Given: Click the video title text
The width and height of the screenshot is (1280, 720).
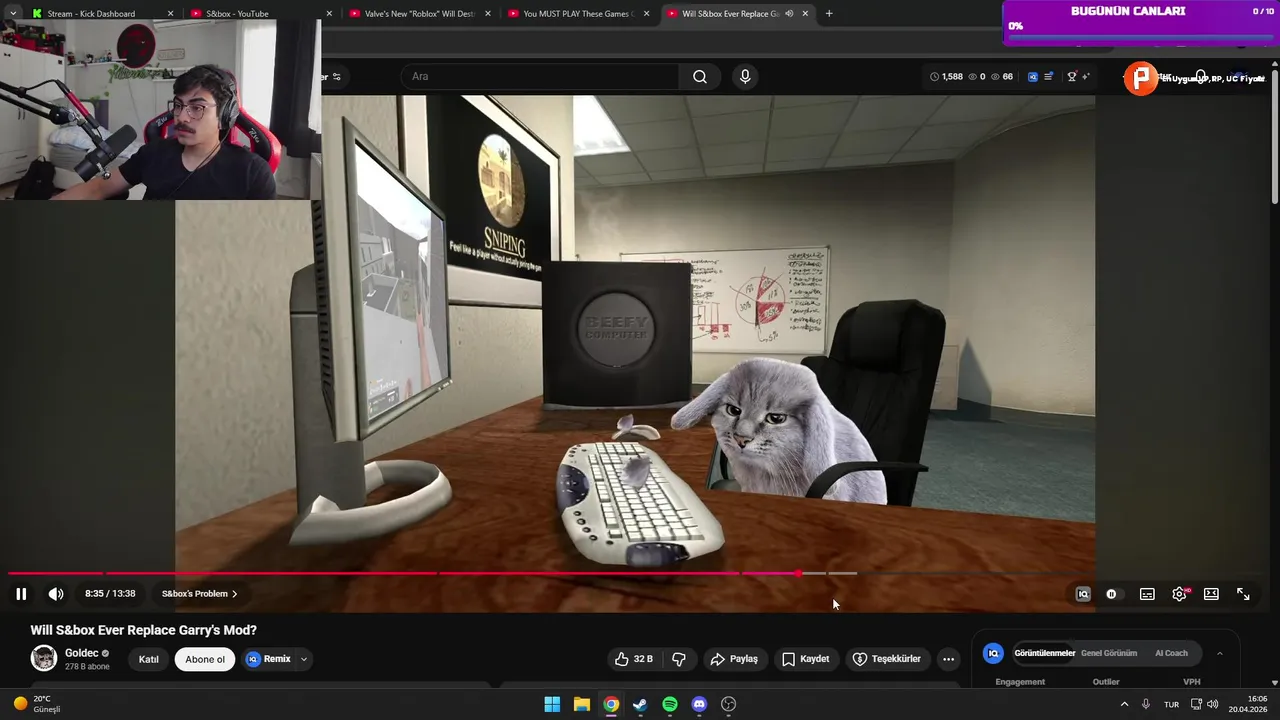Looking at the screenshot, I should (144, 630).
